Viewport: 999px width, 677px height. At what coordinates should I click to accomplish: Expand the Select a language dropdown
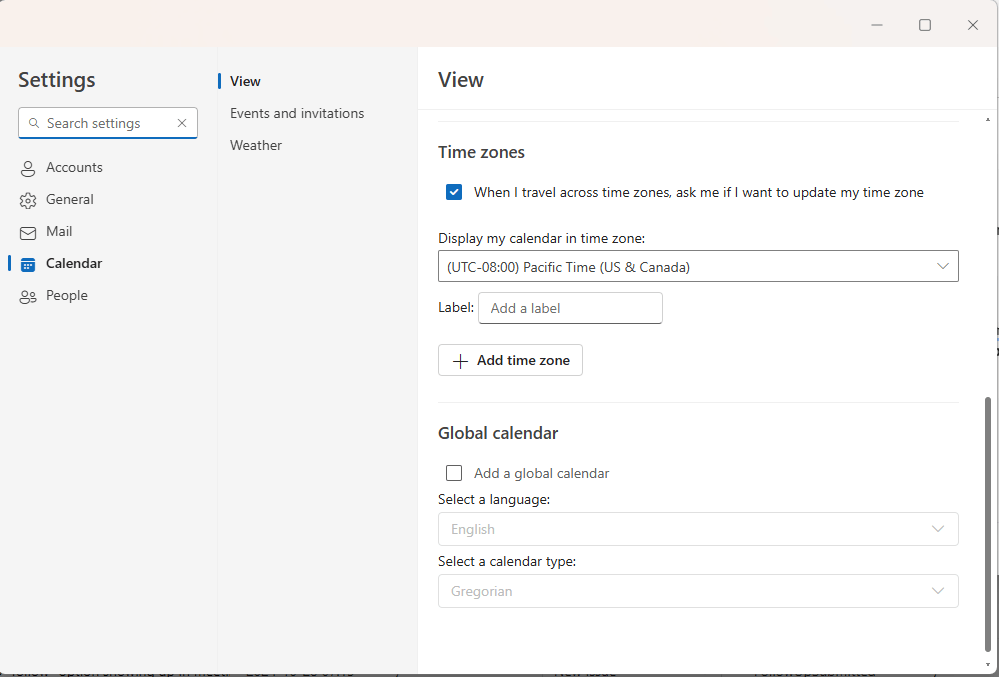pos(697,529)
